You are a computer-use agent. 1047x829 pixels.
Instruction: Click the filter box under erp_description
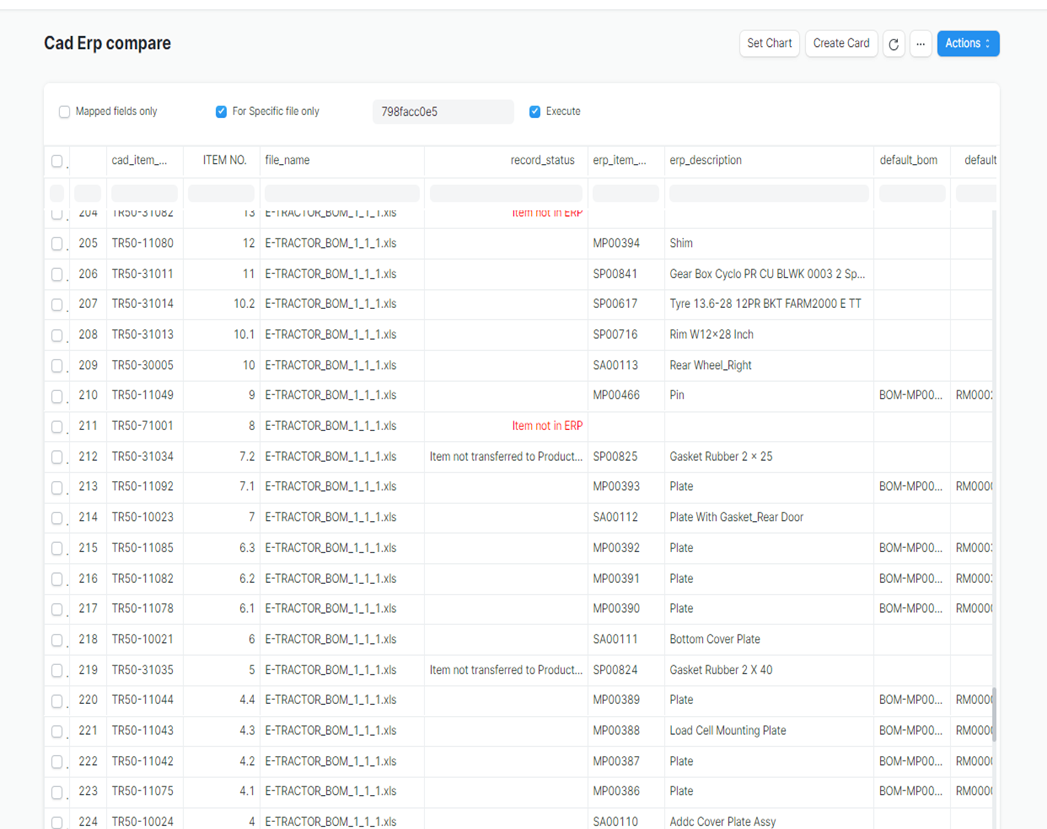tap(768, 194)
